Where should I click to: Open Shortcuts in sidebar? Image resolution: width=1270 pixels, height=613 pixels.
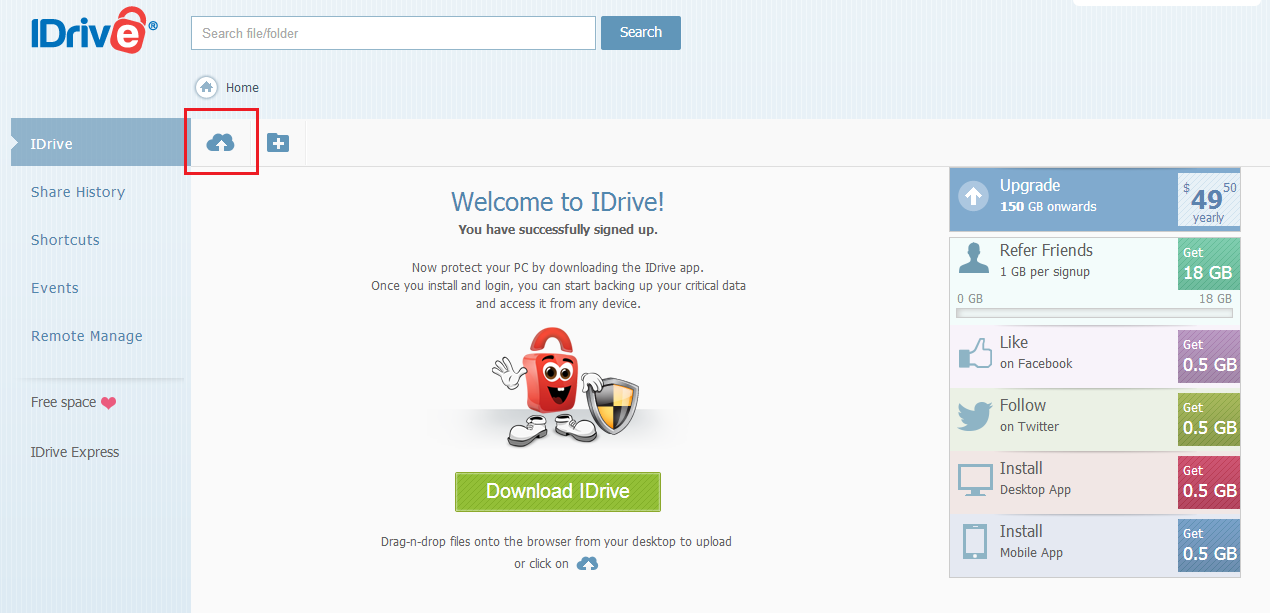[x=65, y=240]
